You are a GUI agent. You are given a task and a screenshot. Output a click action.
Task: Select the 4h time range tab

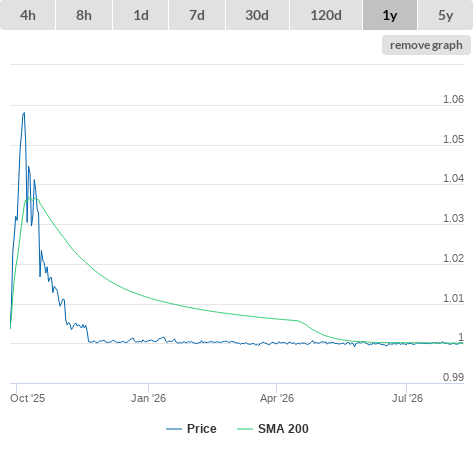(x=28, y=15)
